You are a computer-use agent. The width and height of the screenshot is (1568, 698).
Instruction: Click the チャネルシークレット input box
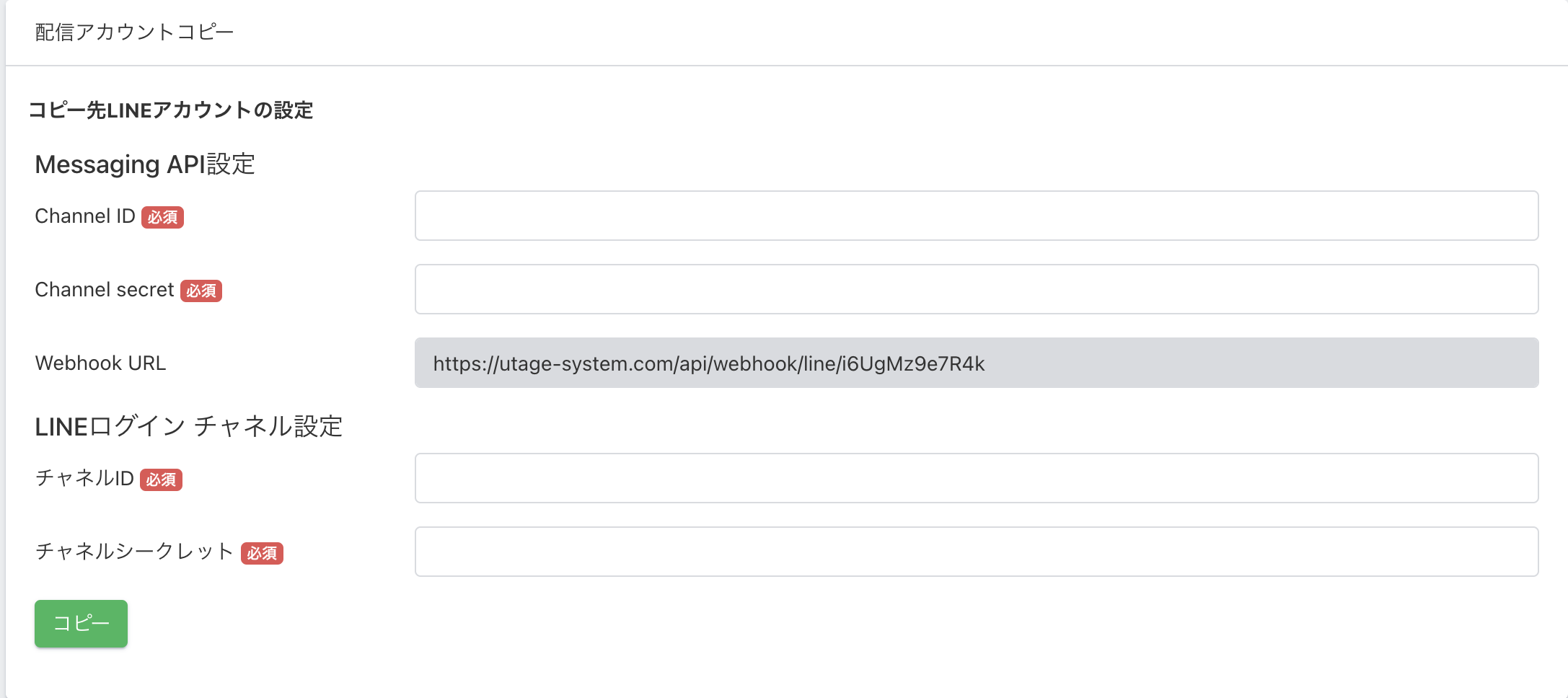(x=976, y=552)
